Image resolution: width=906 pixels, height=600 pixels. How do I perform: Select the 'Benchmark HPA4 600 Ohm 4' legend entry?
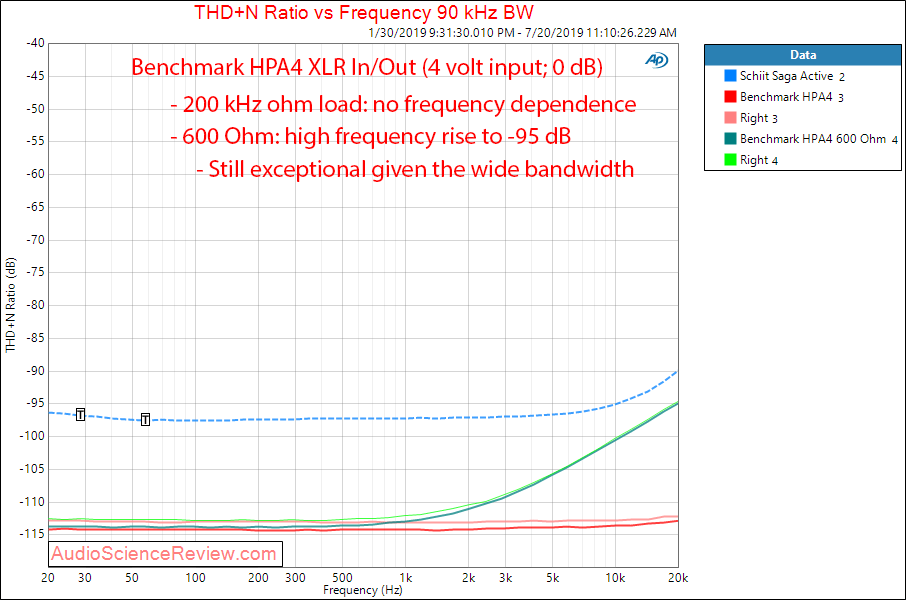[x=819, y=139]
